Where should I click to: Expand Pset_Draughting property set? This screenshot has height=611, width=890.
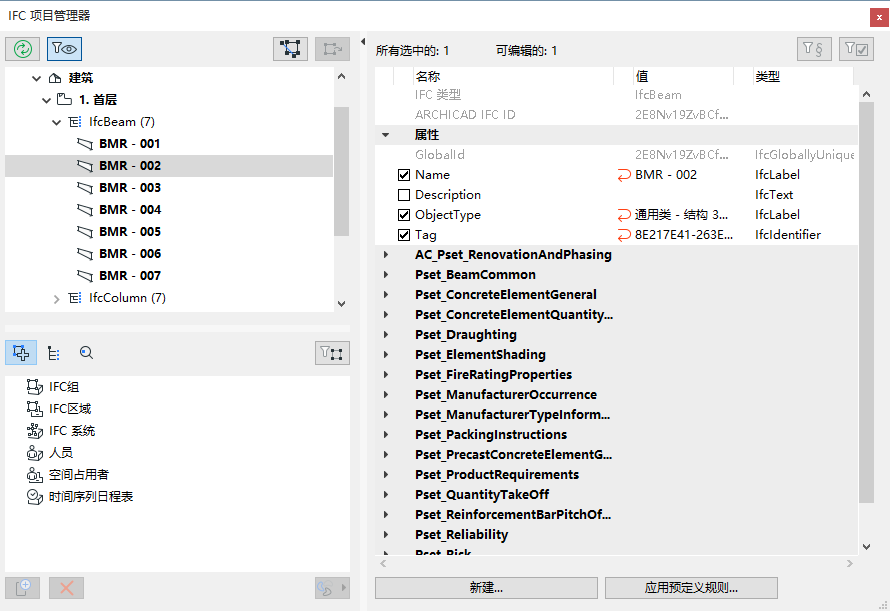[x=386, y=334]
